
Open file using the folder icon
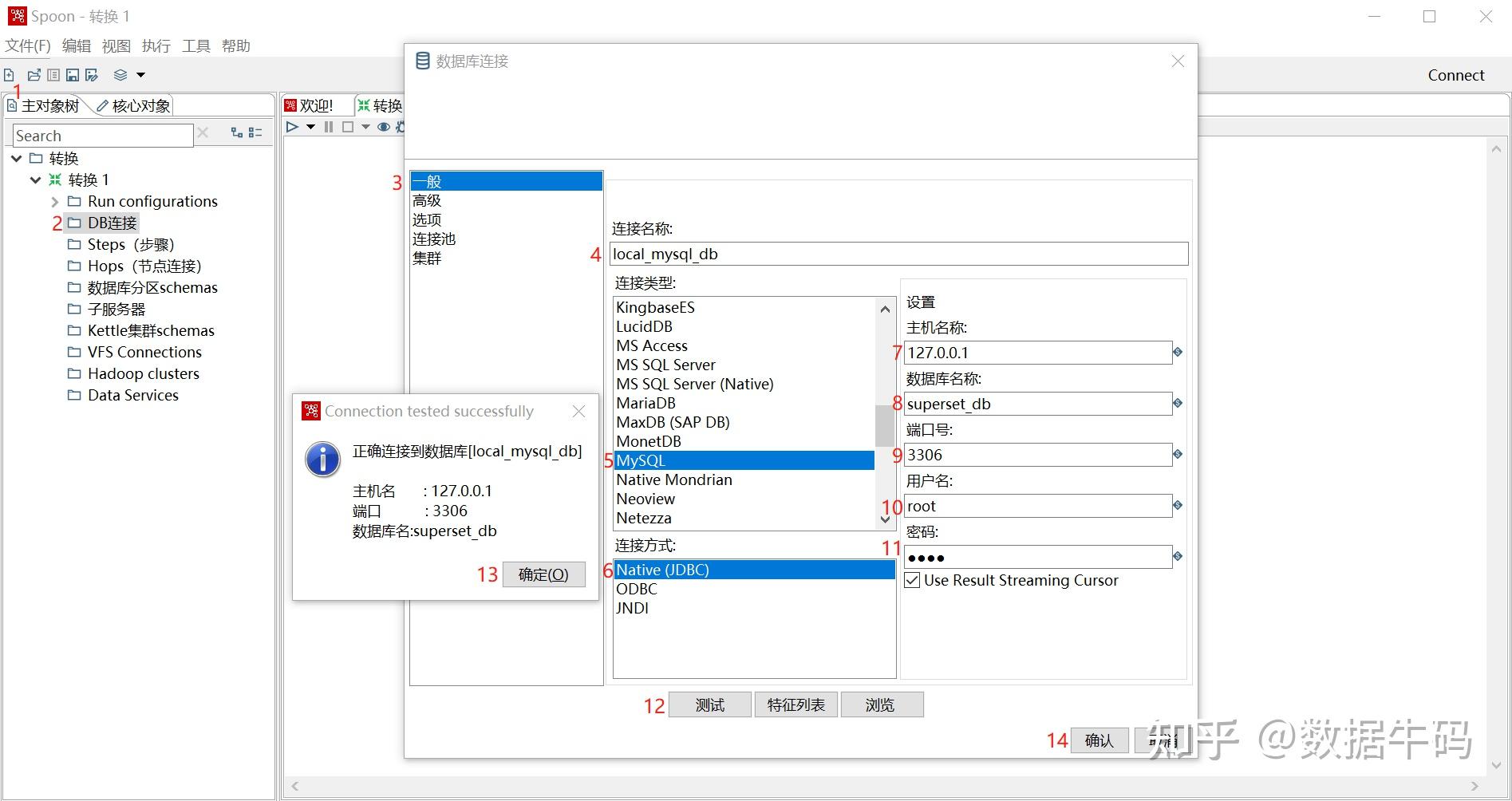(34, 75)
